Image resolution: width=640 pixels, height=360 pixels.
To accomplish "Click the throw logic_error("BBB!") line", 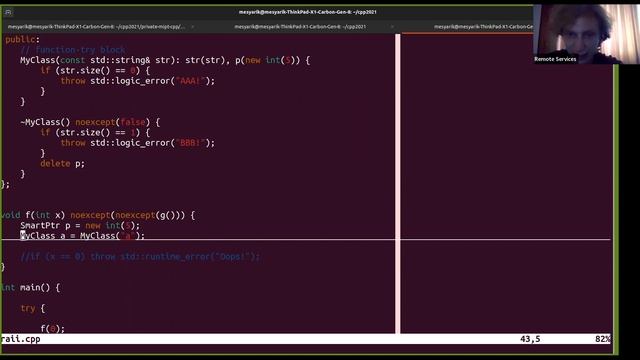I will coord(138,143).
